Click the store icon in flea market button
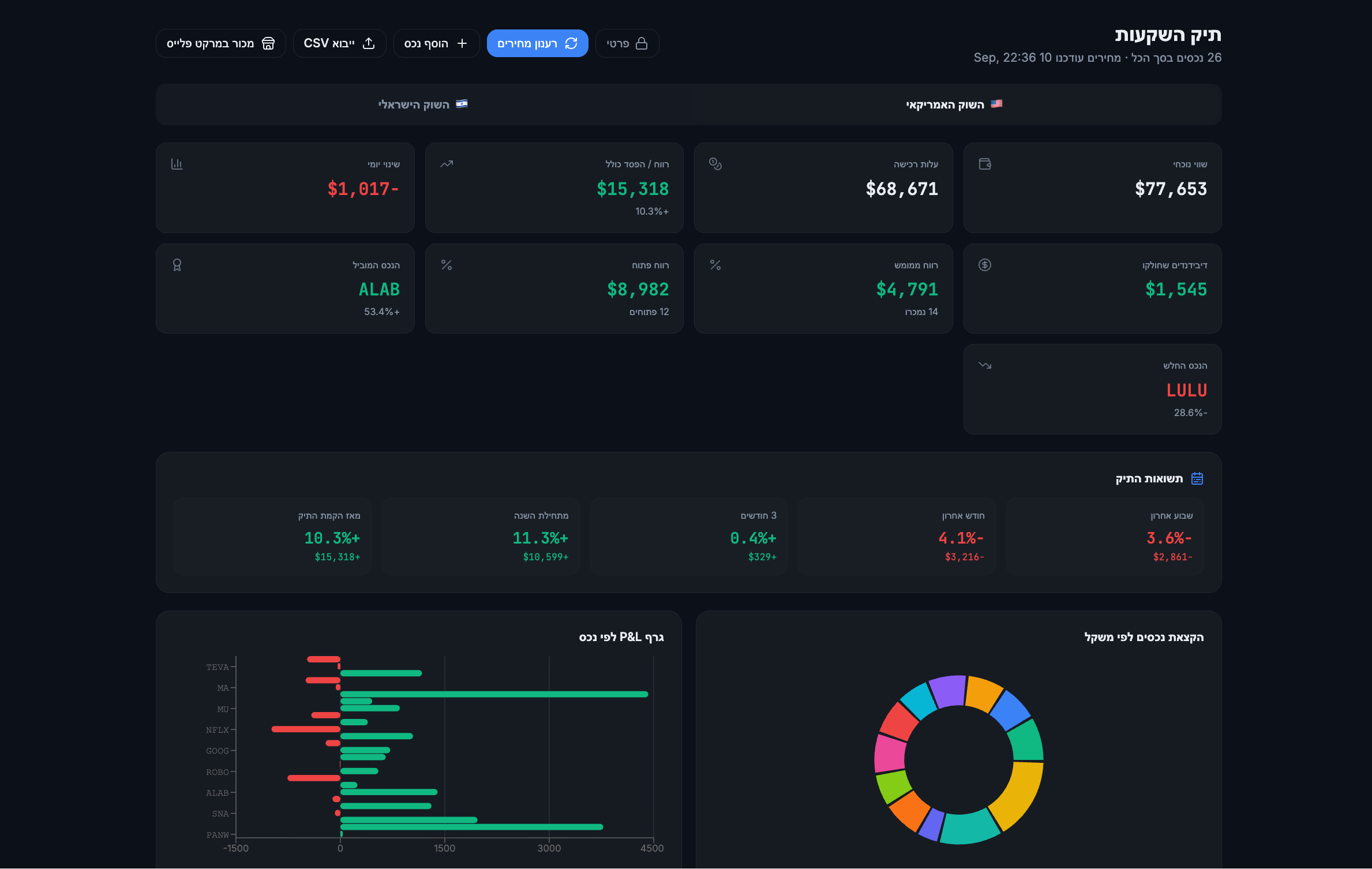Image resolution: width=1372 pixels, height=869 pixels. coord(268,43)
